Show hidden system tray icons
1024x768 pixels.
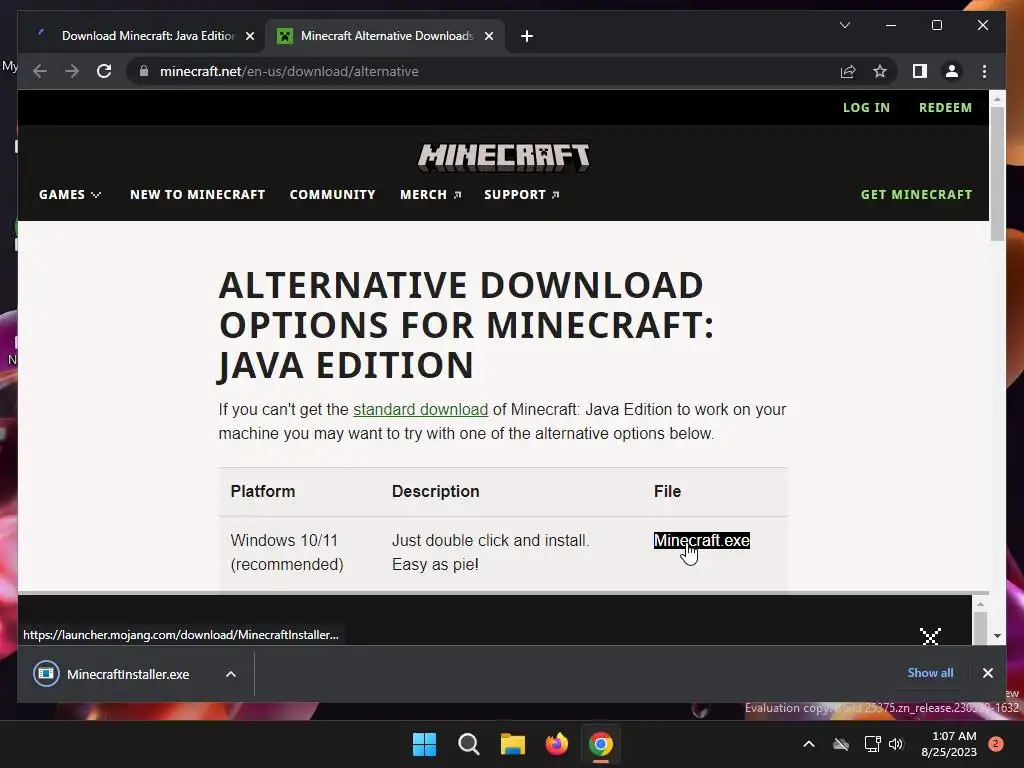tap(808, 744)
